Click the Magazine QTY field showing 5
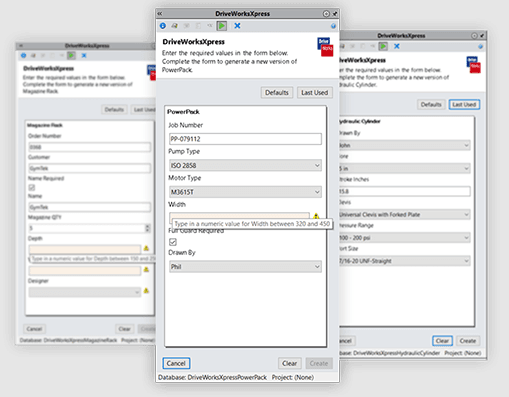The height and width of the screenshot is (397, 509). (x=90, y=228)
